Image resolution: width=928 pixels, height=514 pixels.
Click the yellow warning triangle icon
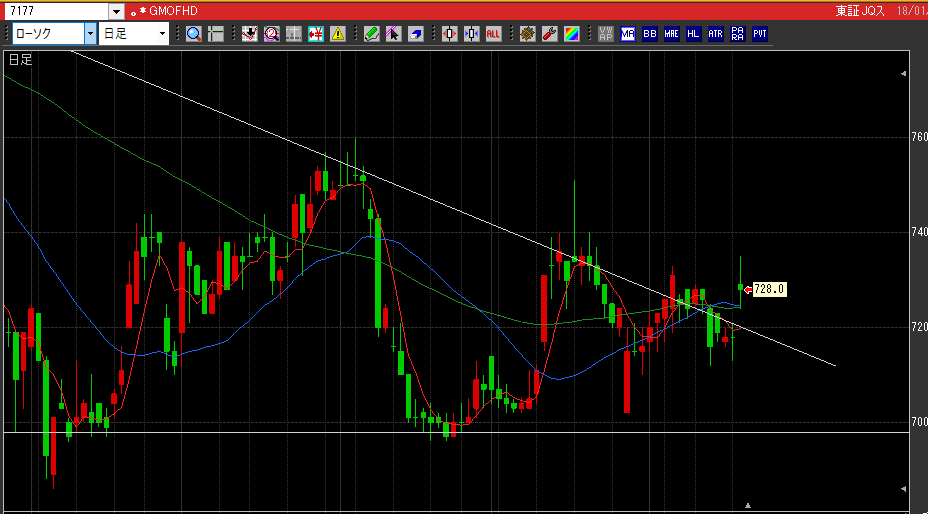338,34
